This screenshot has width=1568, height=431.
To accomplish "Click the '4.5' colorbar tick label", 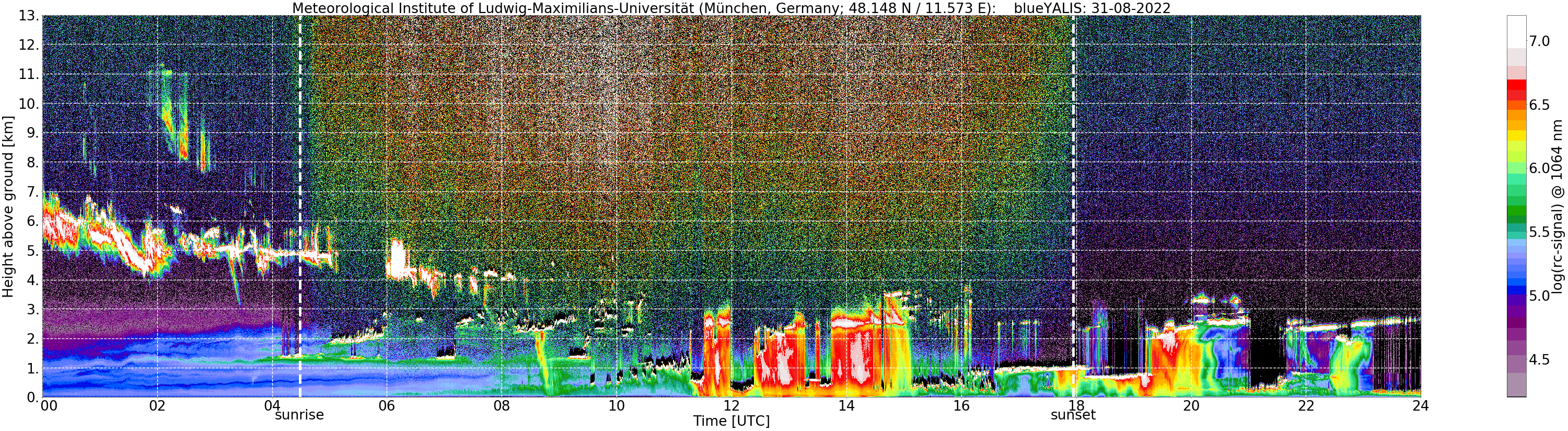I will (1539, 360).
